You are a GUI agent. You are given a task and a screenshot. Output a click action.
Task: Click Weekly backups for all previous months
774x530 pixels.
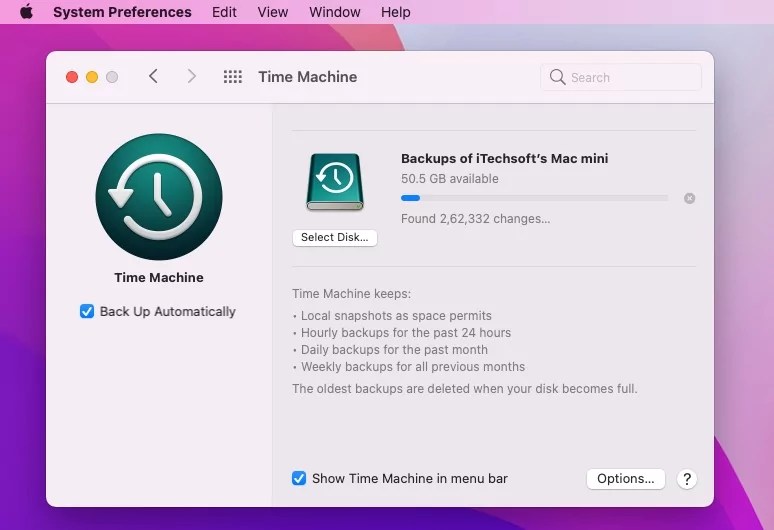click(413, 367)
